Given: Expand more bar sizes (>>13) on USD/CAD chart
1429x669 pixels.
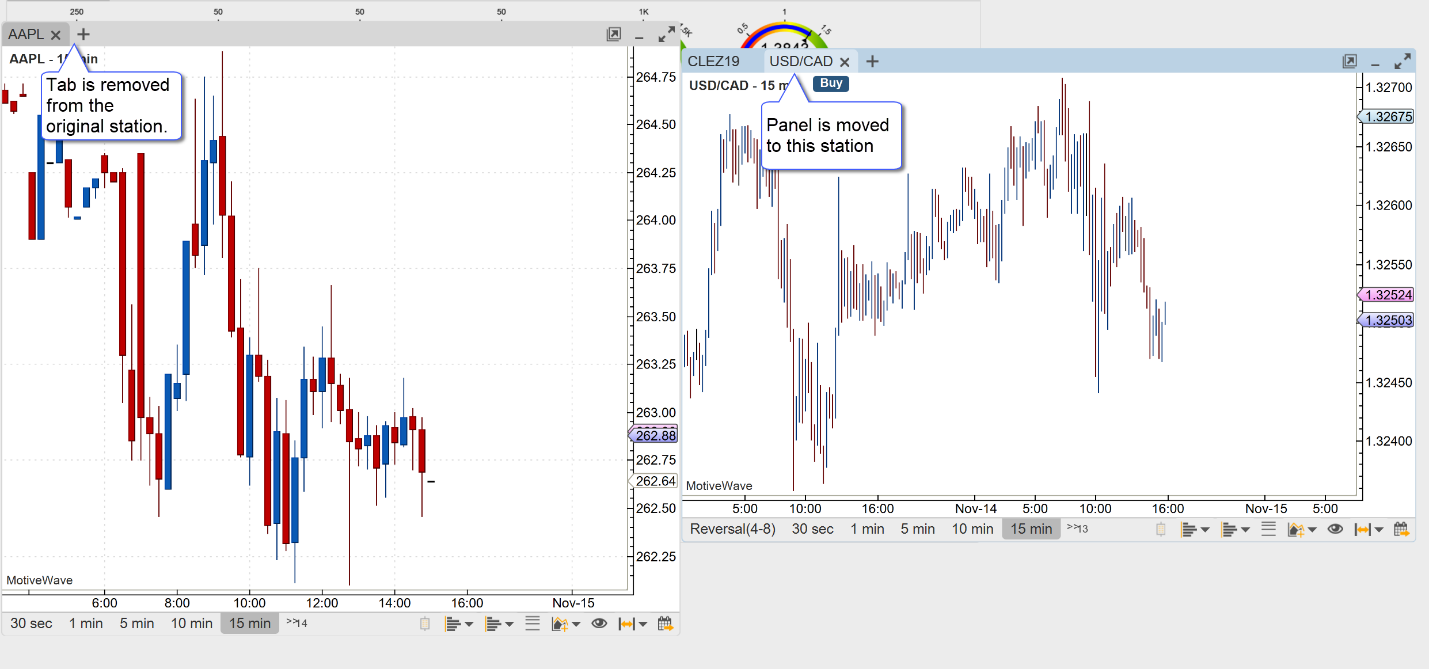Looking at the screenshot, I should (x=1077, y=528).
